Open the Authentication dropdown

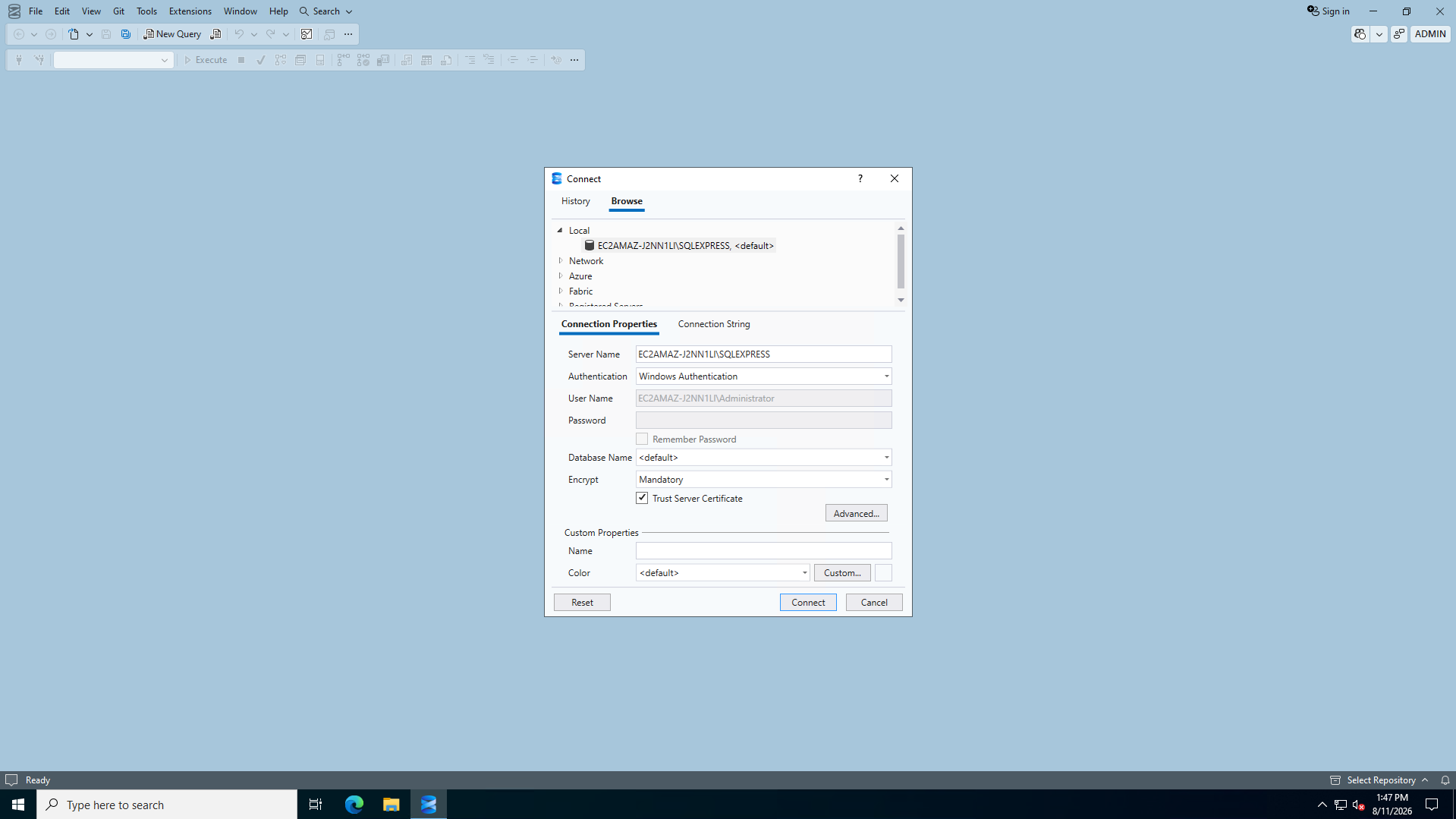(x=763, y=376)
